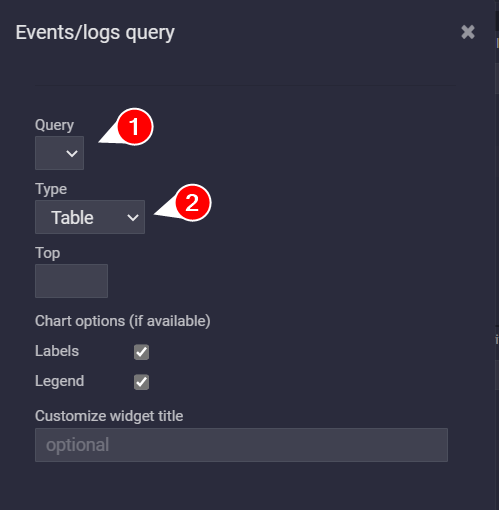Click into the Top input field
This screenshot has width=499, height=510.
click(71, 281)
